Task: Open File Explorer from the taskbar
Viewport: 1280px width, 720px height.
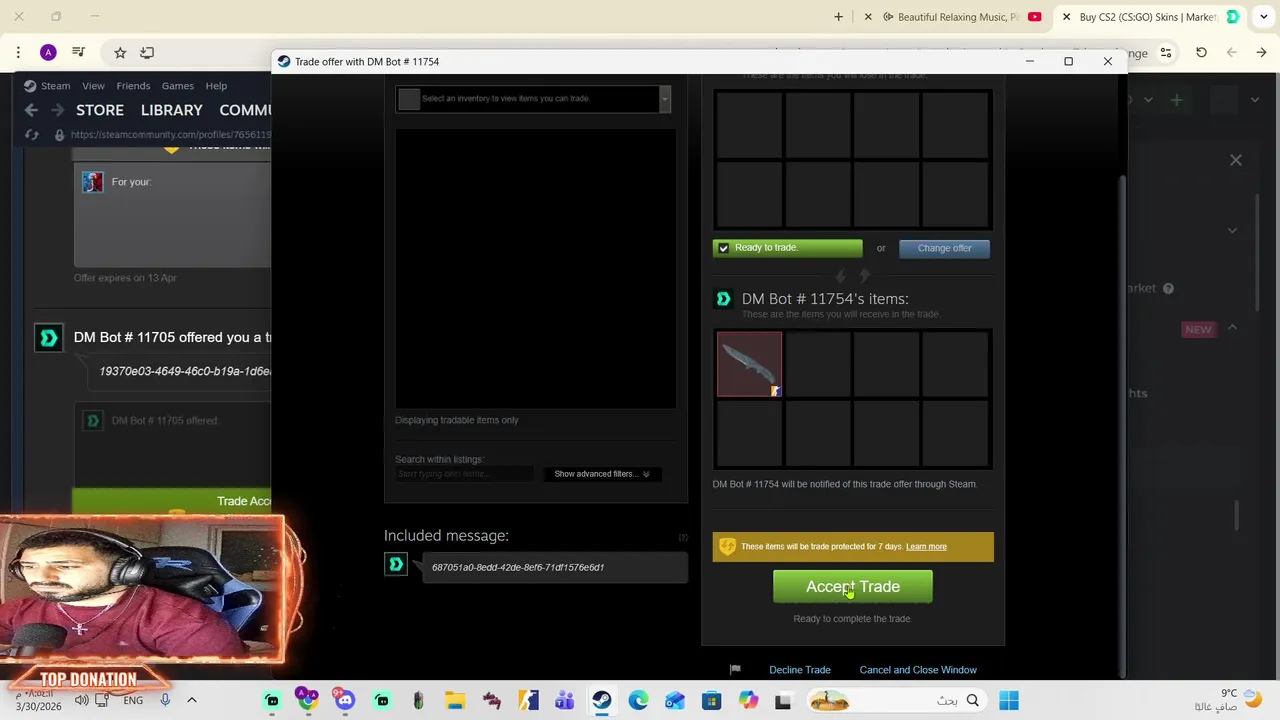Action: pos(455,700)
